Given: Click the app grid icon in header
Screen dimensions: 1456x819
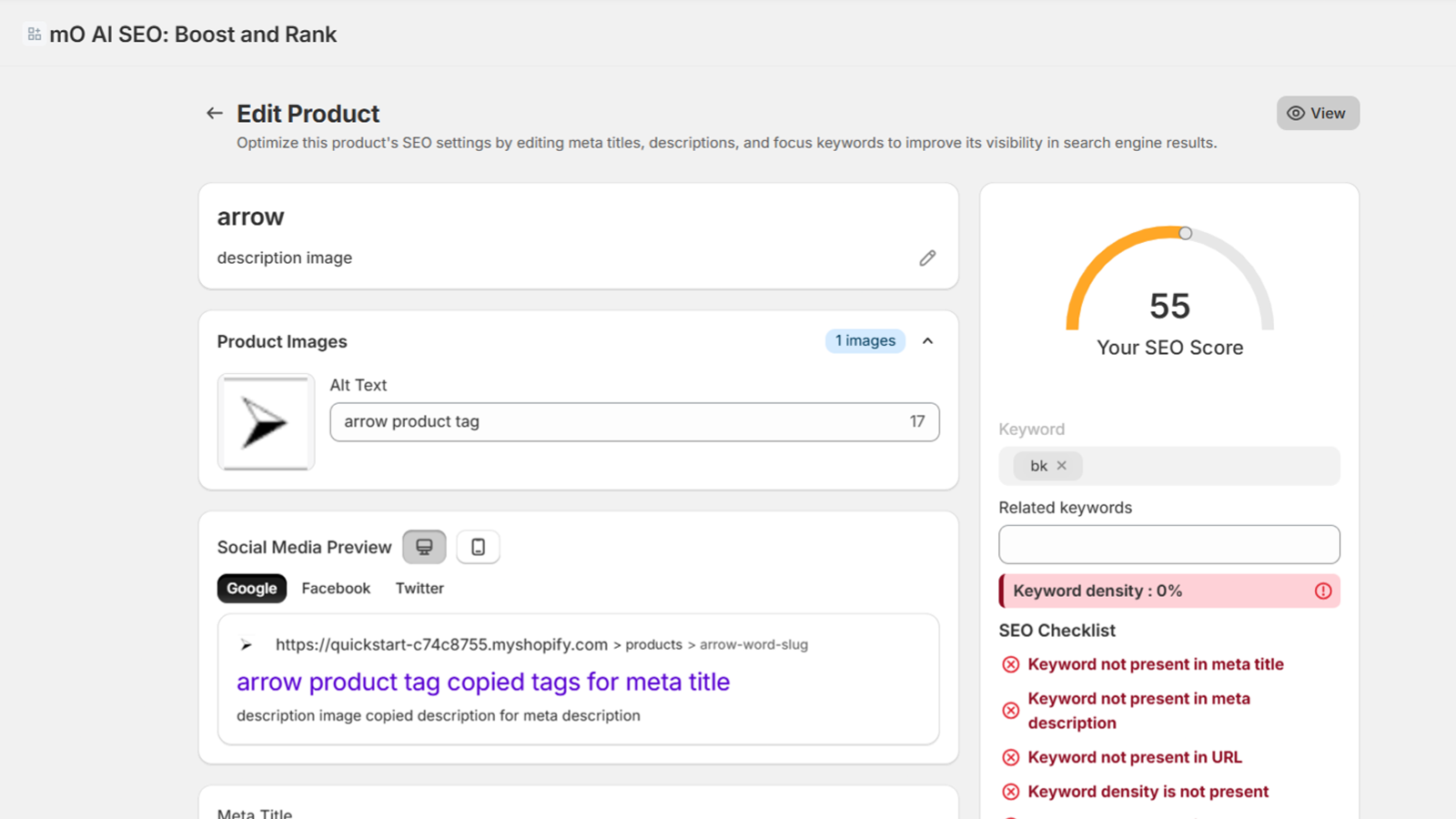Looking at the screenshot, I should (x=35, y=35).
